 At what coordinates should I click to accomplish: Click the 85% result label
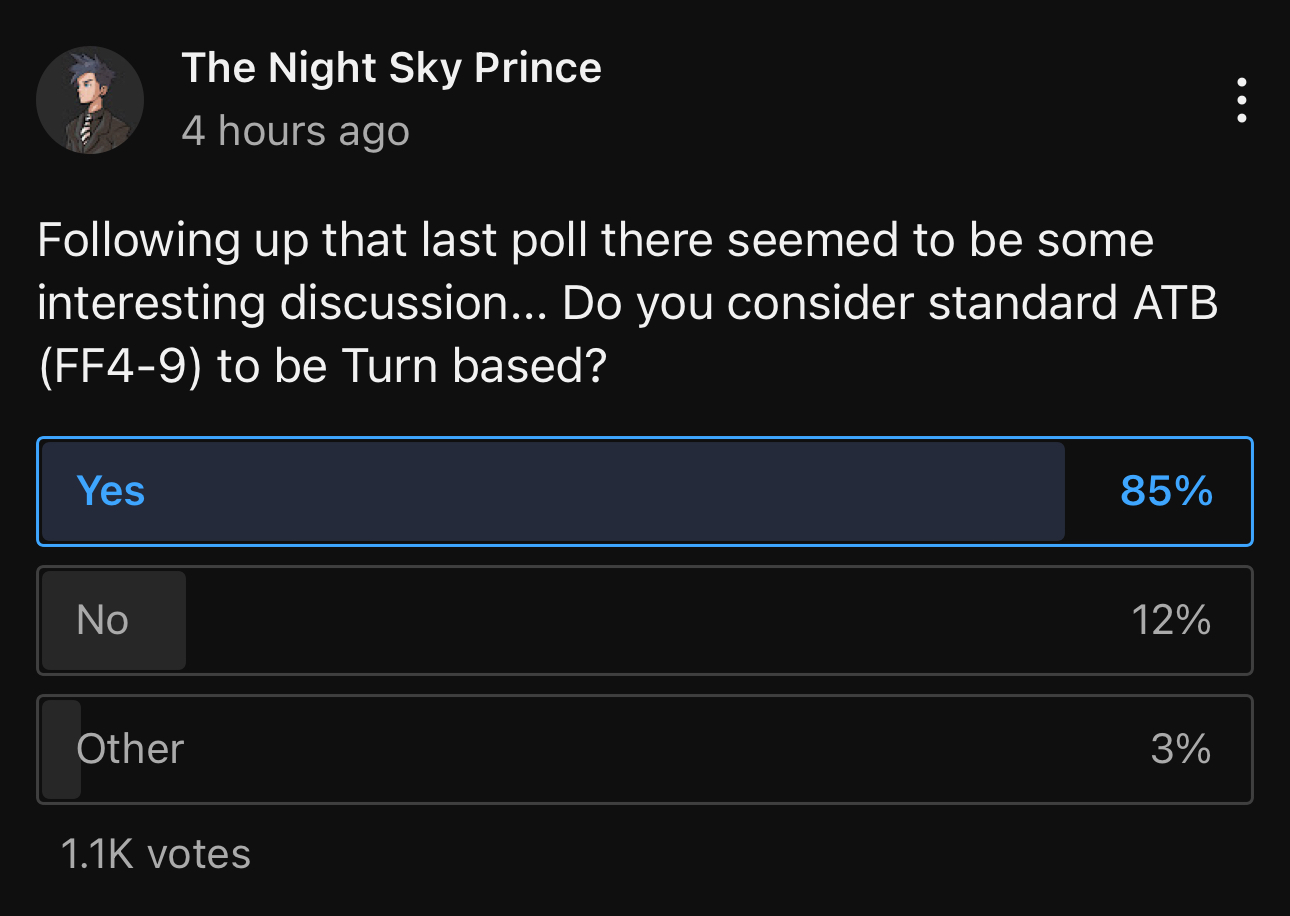click(x=1166, y=492)
